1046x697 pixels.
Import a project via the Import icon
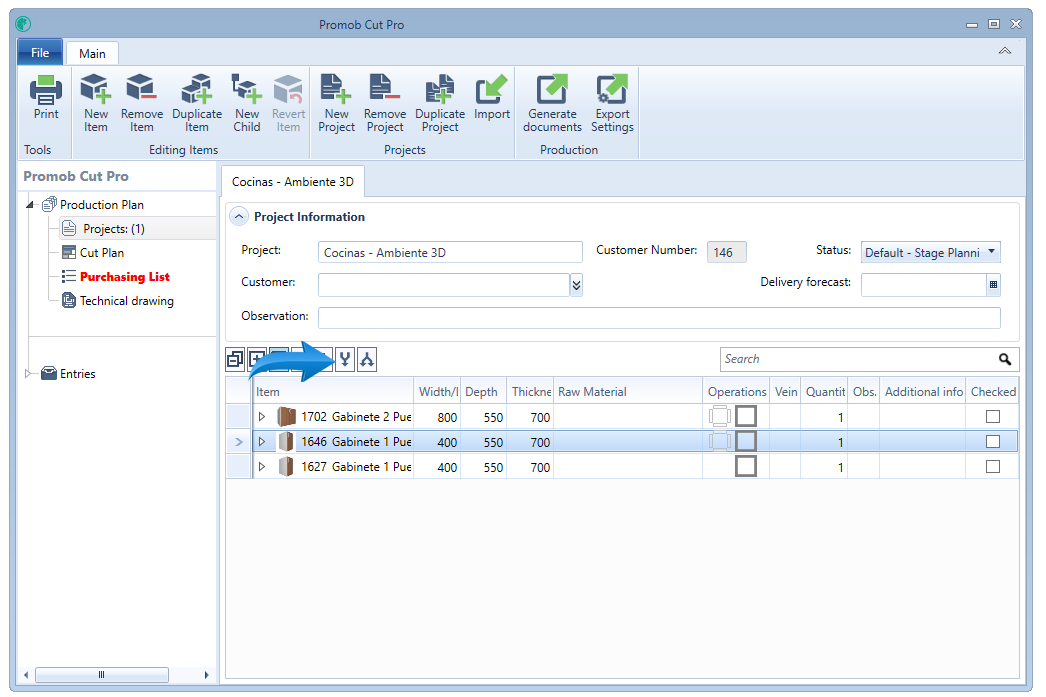492,90
